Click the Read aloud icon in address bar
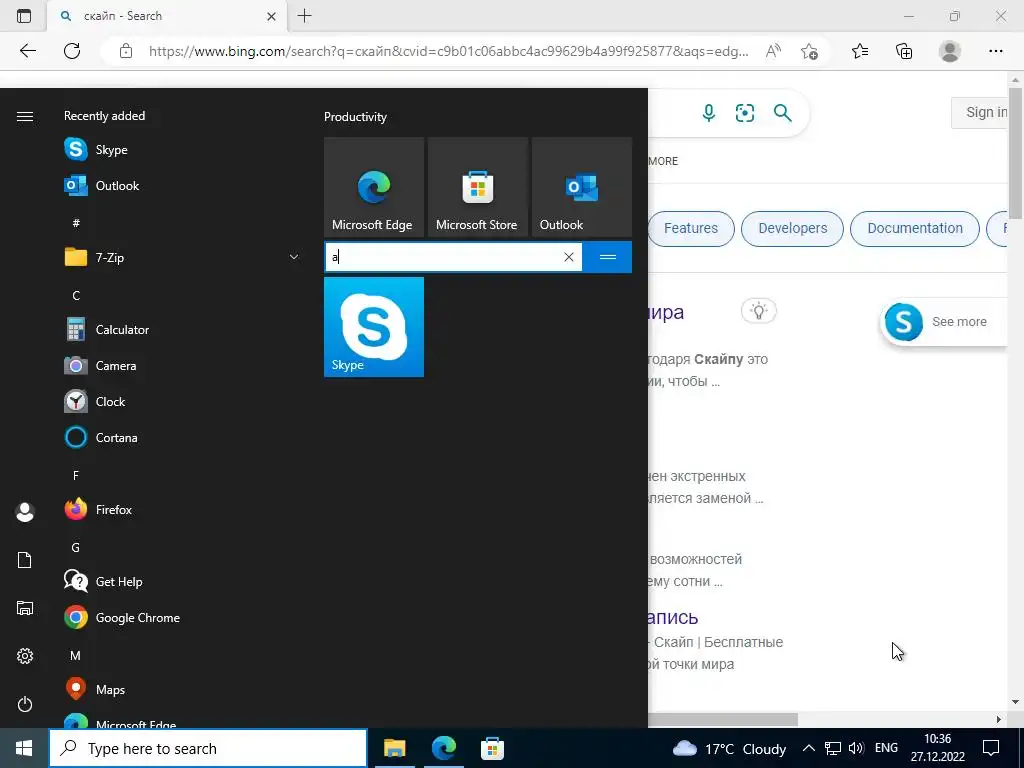This screenshot has width=1024, height=768. pyautogui.click(x=773, y=51)
